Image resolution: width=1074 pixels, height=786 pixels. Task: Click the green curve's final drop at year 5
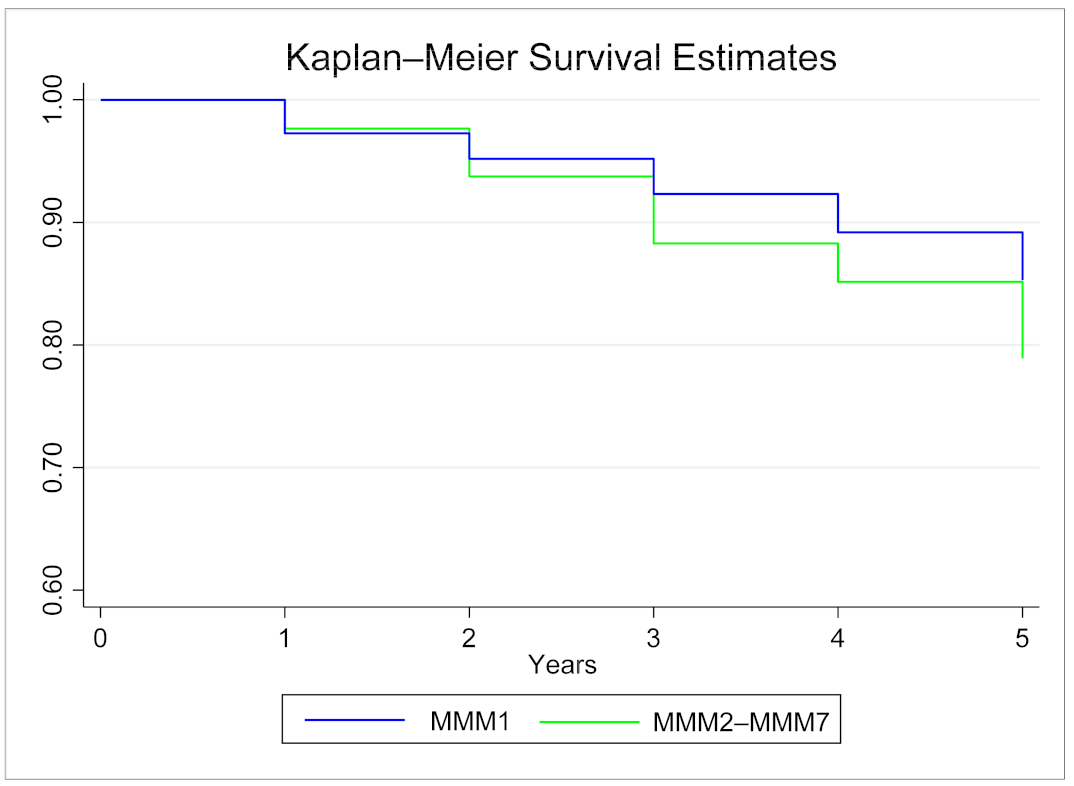point(1022,320)
